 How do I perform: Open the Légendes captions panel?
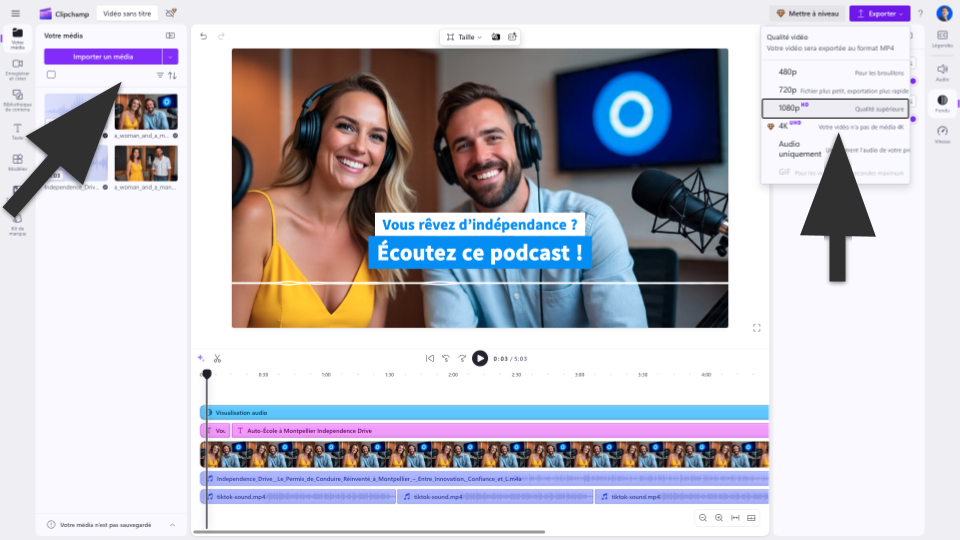pos(942,39)
